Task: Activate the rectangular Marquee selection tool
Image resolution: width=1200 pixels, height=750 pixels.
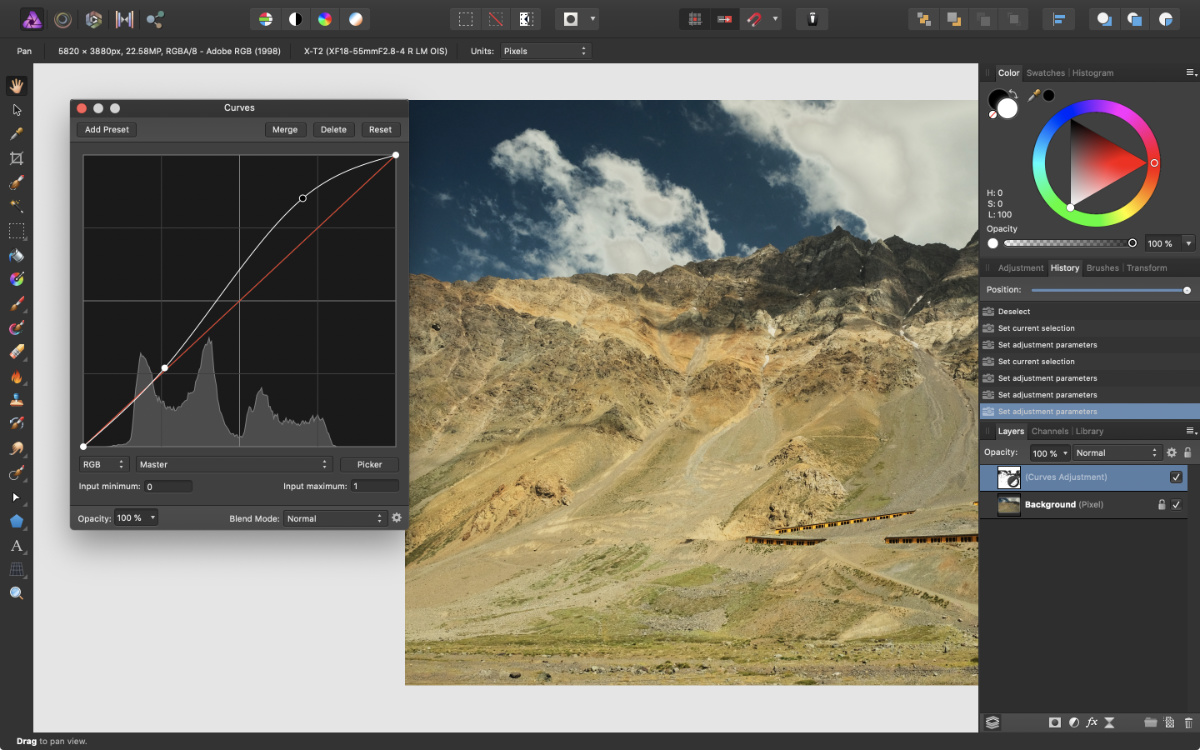Action: click(16, 231)
